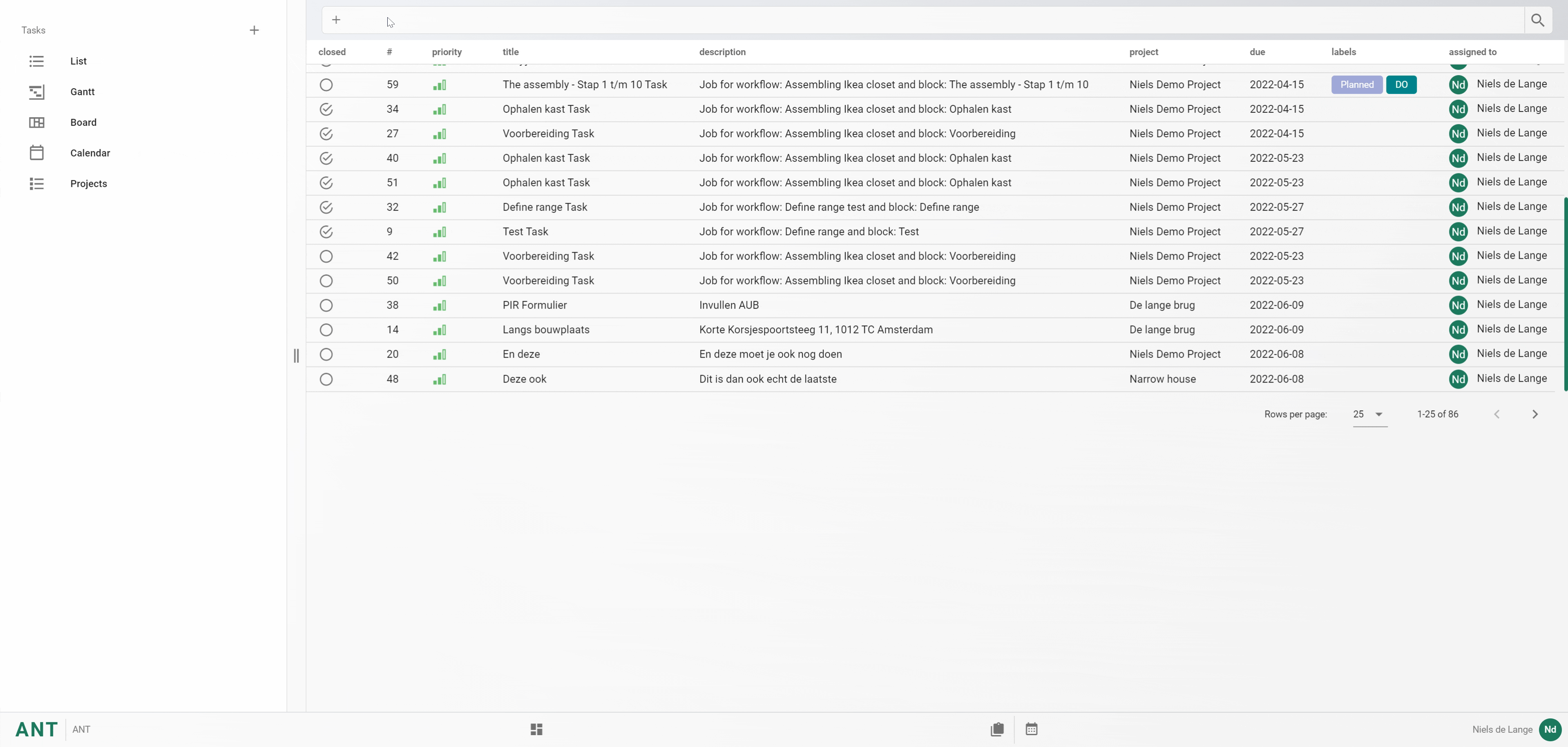Click the Planned label on task 59
Screen dimensions: 1568x747
[x=1357, y=85]
